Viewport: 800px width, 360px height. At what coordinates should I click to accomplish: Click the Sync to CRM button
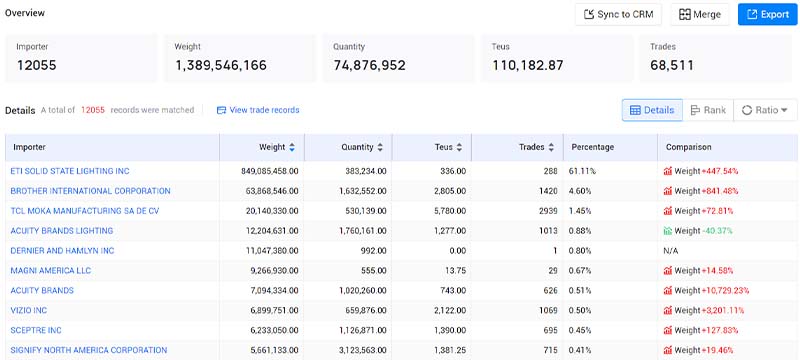[x=618, y=14]
